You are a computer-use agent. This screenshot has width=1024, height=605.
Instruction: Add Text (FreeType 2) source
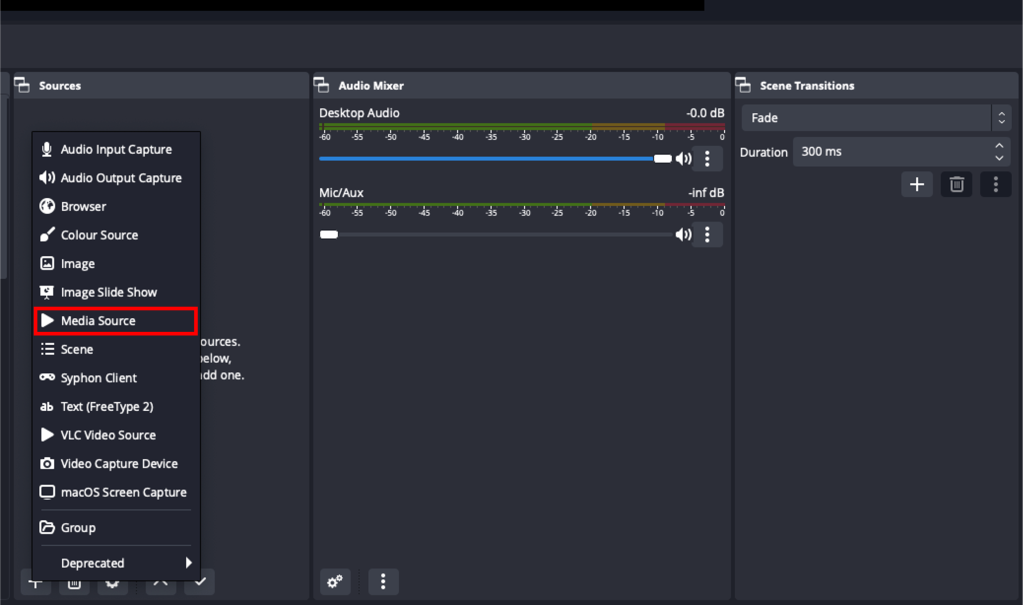pos(116,406)
